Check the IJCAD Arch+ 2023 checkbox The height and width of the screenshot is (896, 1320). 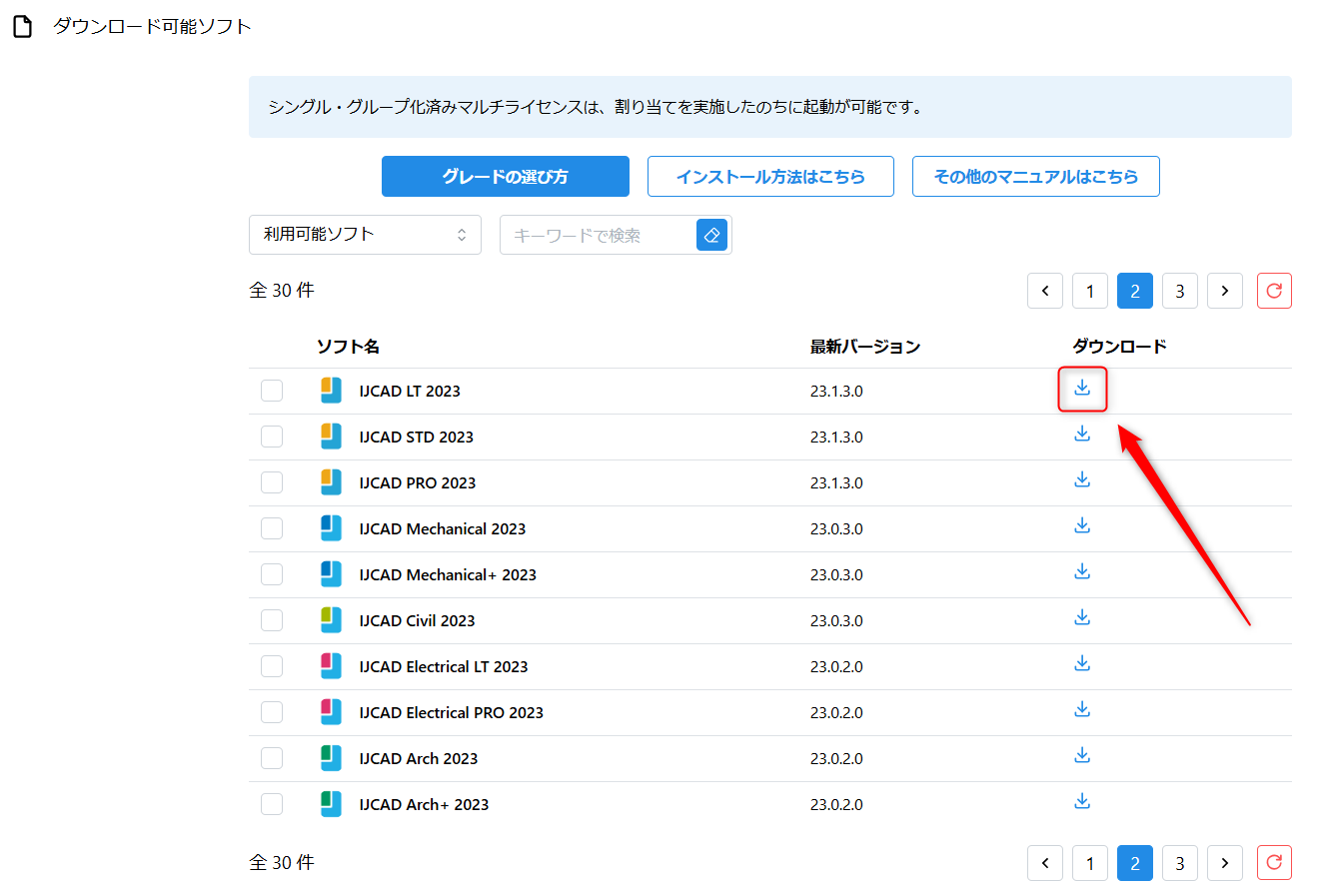272,804
